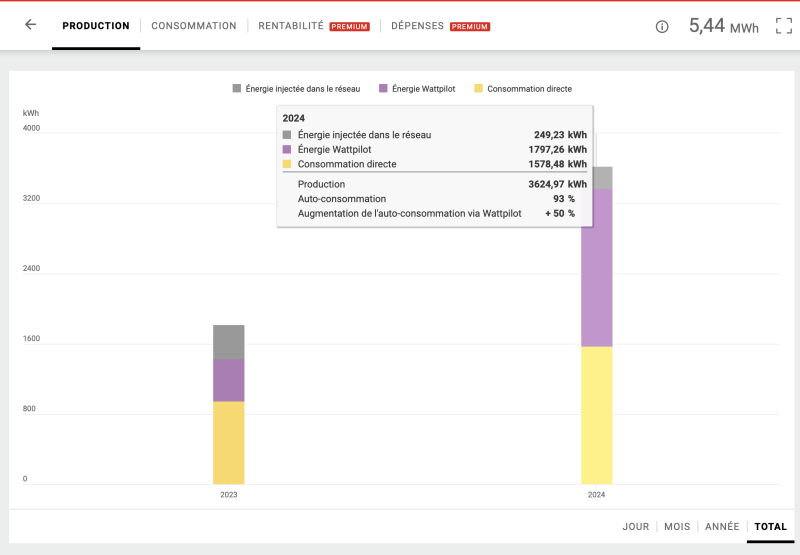Click the yellow segment of 2023 bar
Viewport: 800px width, 555px height.
229,442
